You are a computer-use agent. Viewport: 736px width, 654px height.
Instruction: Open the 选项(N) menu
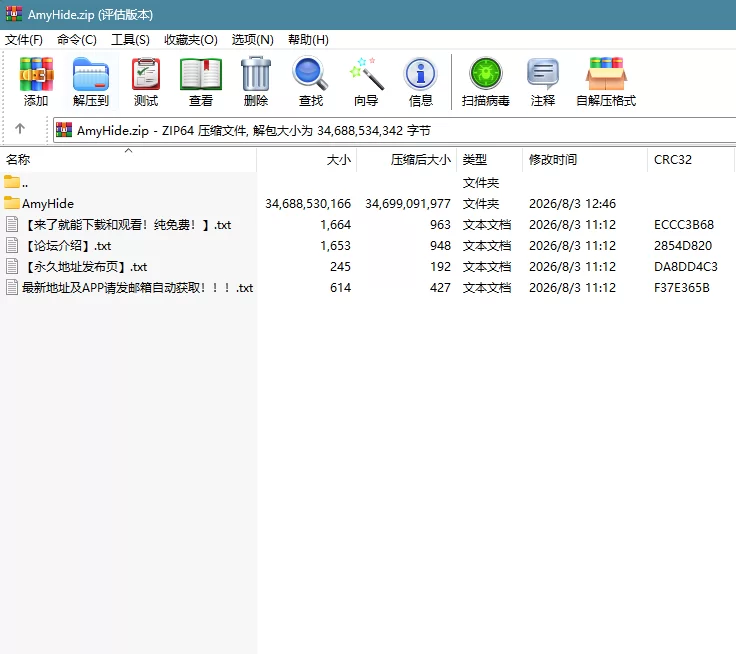(252, 39)
